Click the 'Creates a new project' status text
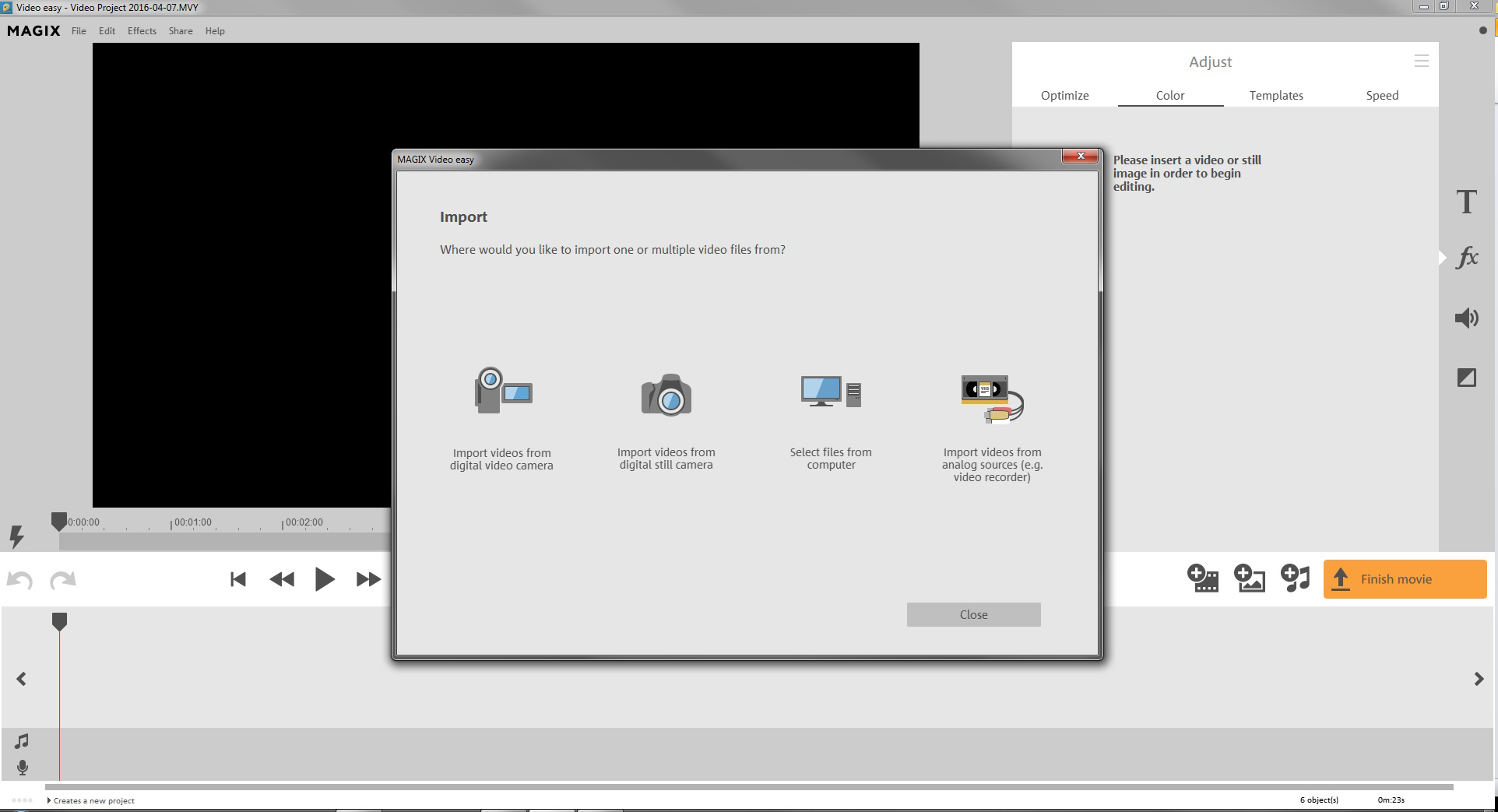The width and height of the screenshot is (1498, 812). [x=94, y=800]
